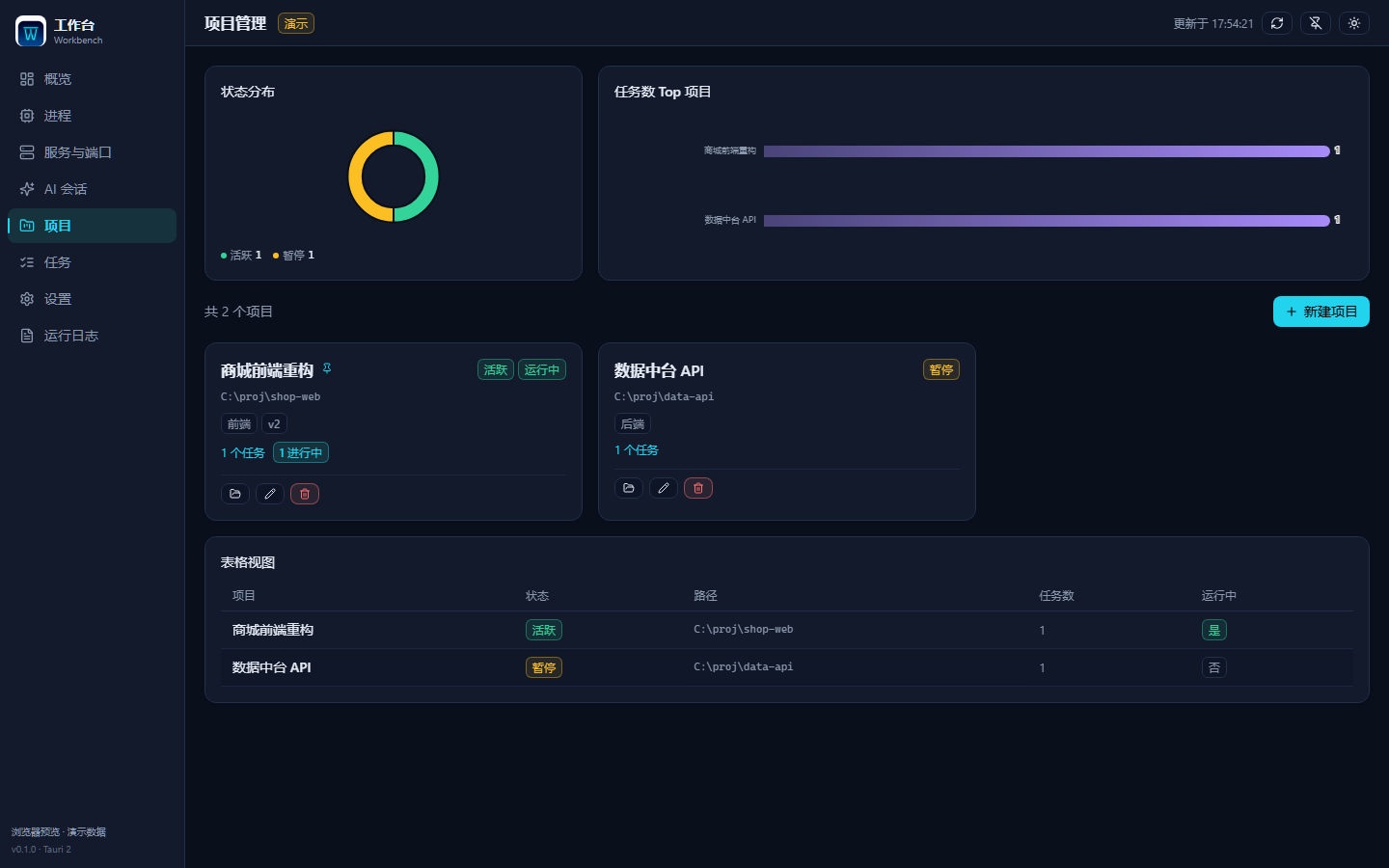Click the 数据中台 API bar in Top chart
The height and width of the screenshot is (868, 1389).
[x=1047, y=221]
